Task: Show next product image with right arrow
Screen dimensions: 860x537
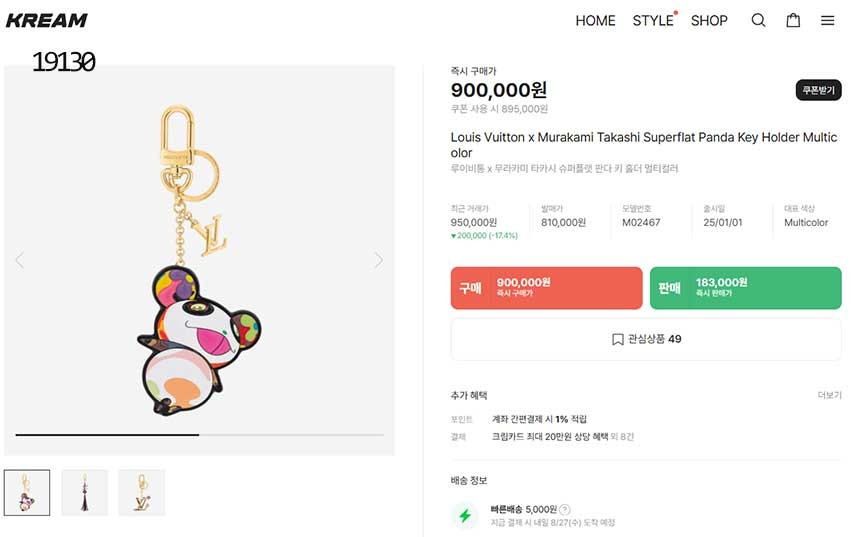Action: click(x=378, y=260)
